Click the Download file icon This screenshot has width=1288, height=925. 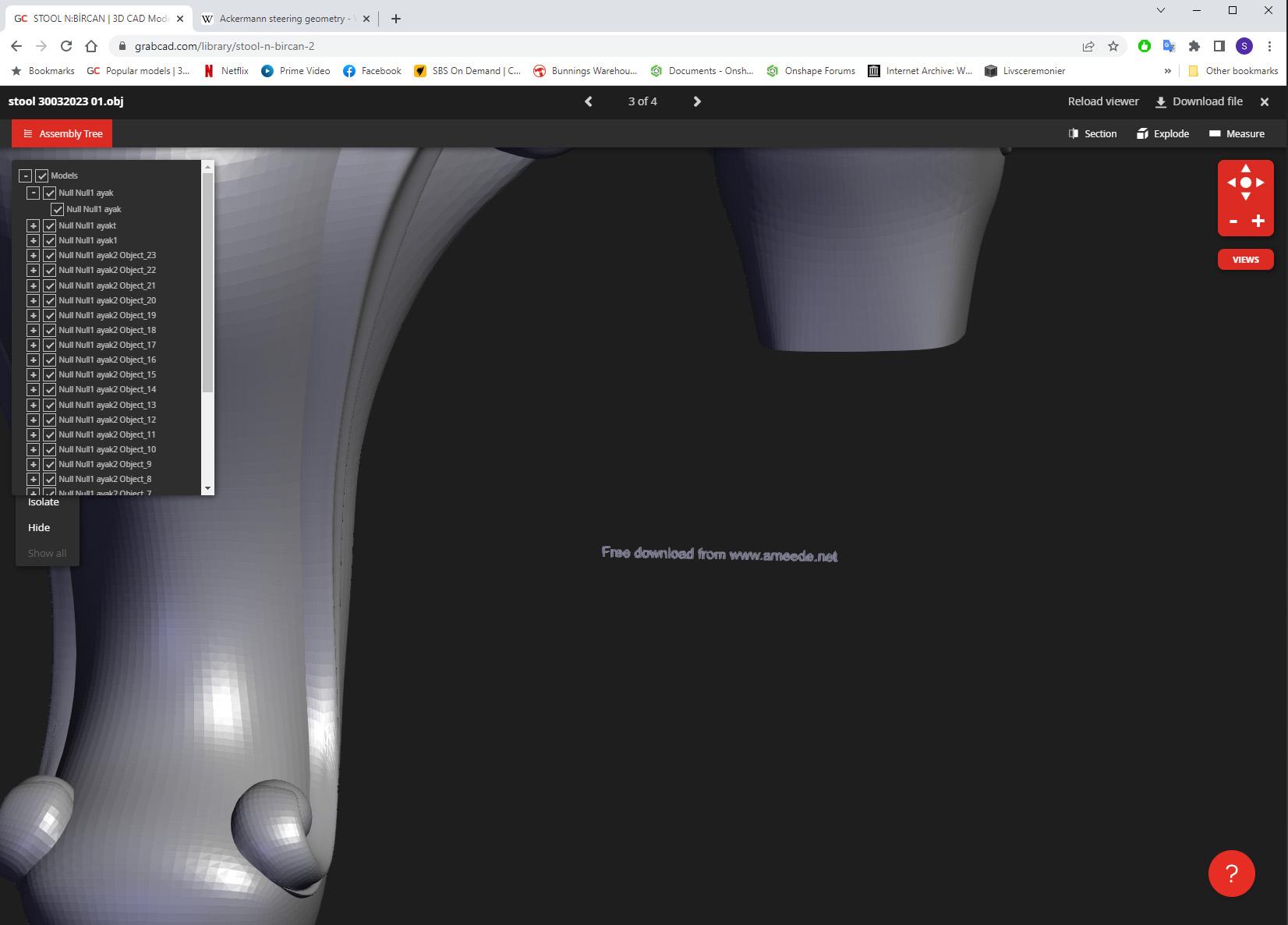tap(1161, 101)
